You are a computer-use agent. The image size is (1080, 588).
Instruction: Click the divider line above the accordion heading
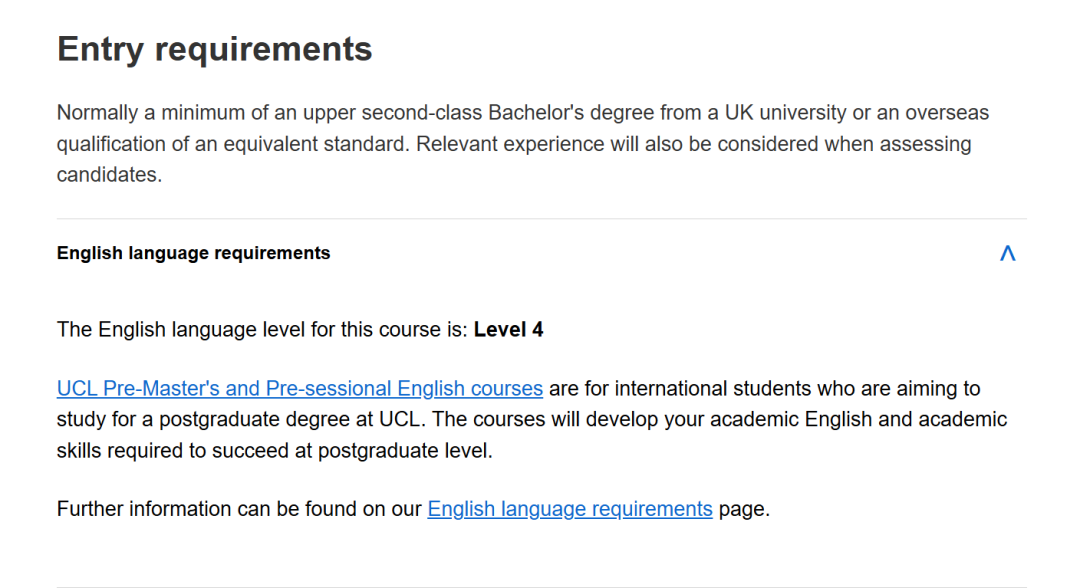[541, 219]
